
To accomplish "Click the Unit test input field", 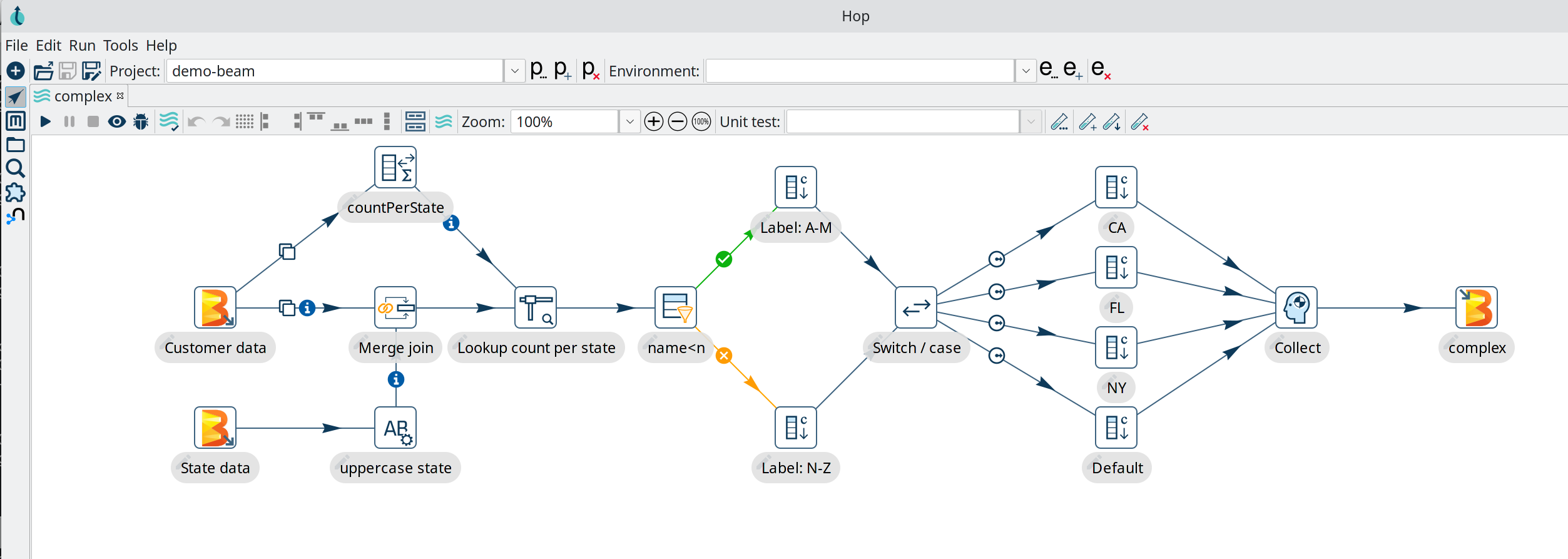I will pyautogui.click(x=902, y=121).
